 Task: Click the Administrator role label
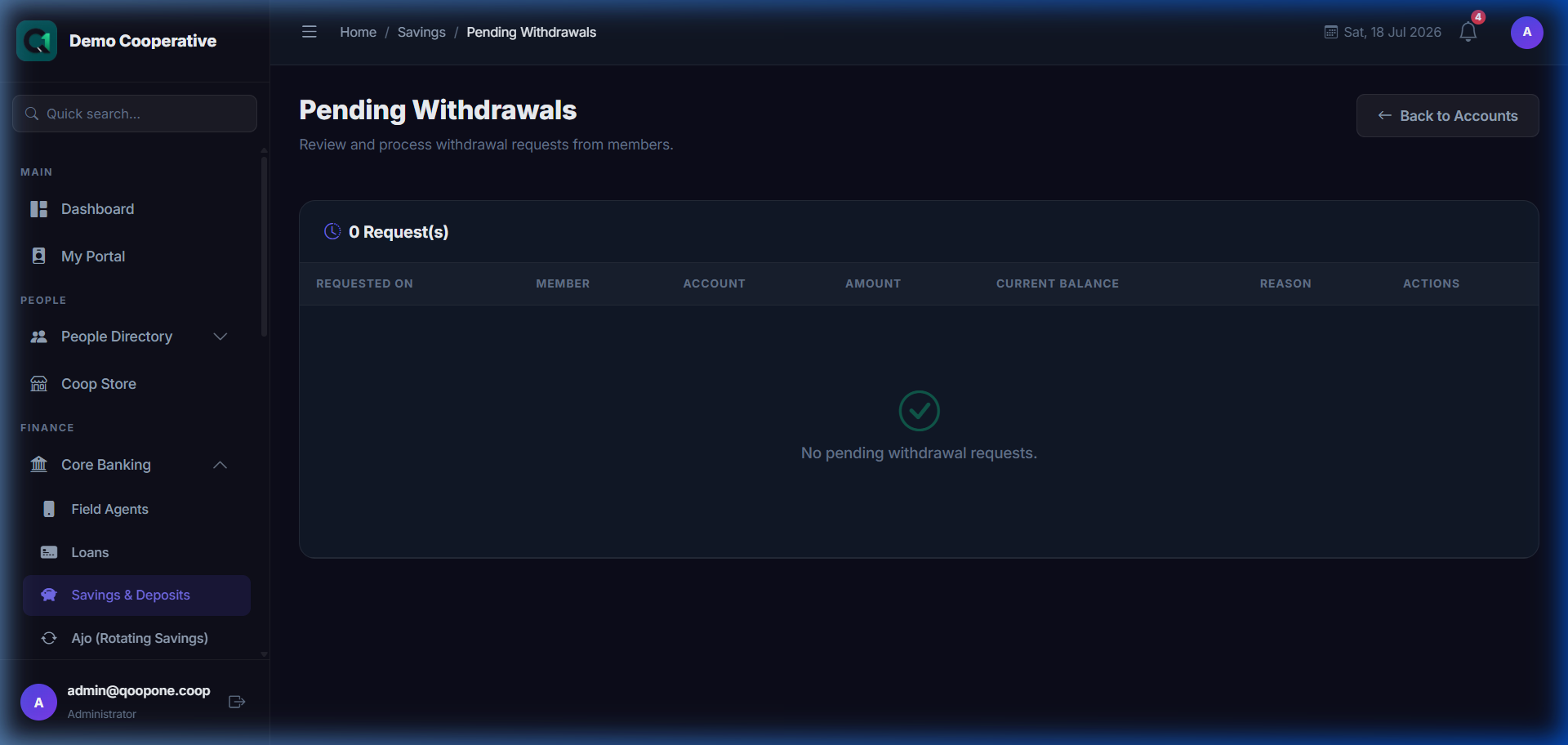point(102,714)
